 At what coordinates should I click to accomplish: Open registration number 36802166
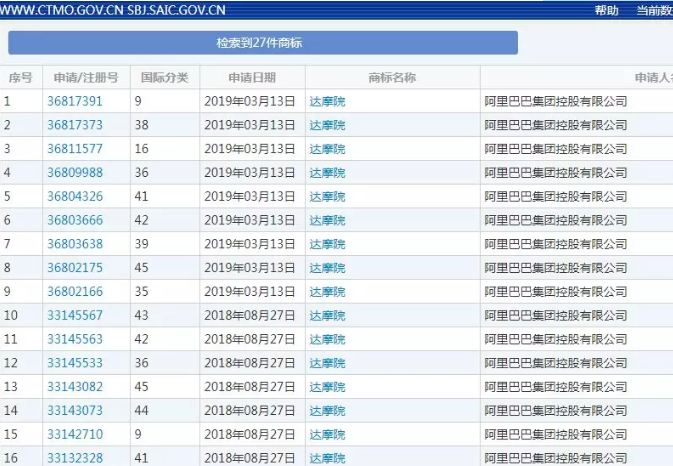(75, 291)
